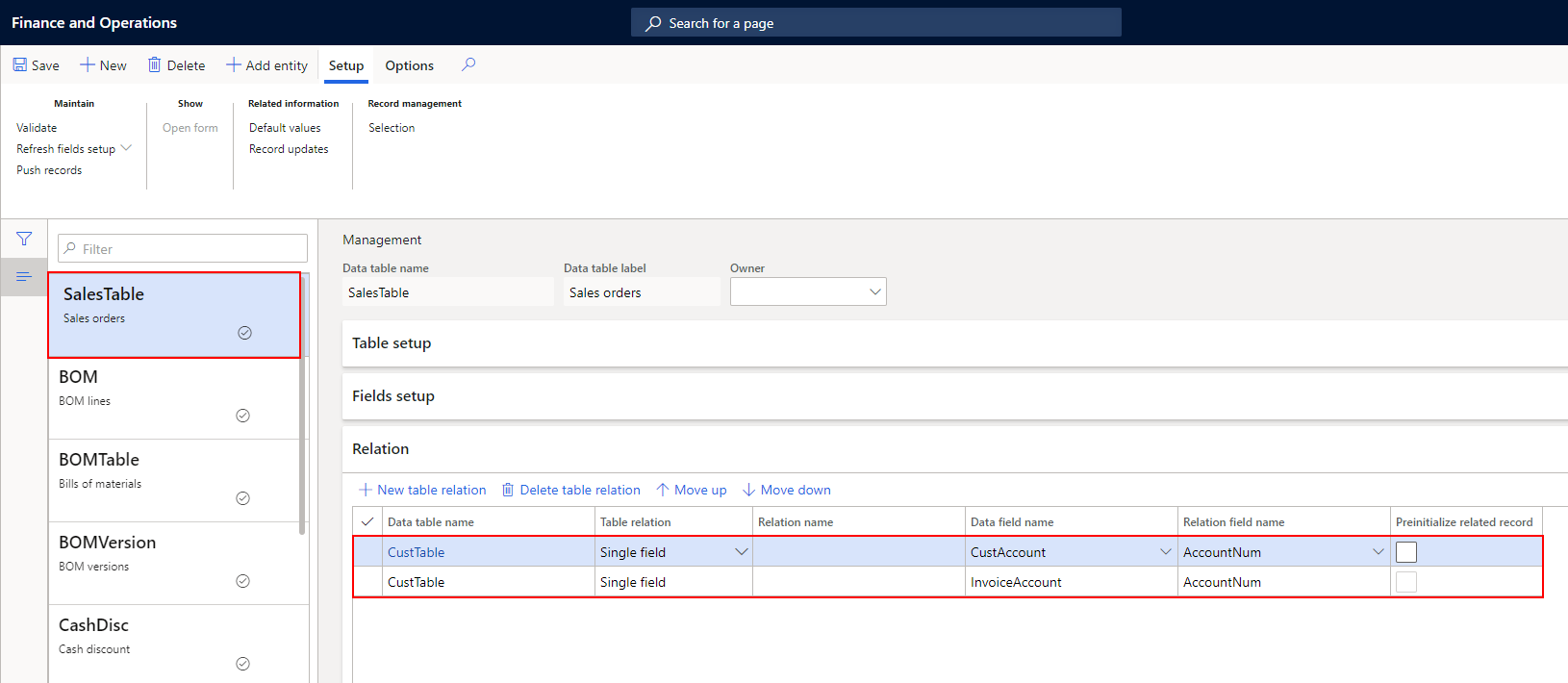Screen dimensions: 1568x683
Task: Open the Owner dropdown
Action: pyautogui.click(x=874, y=292)
